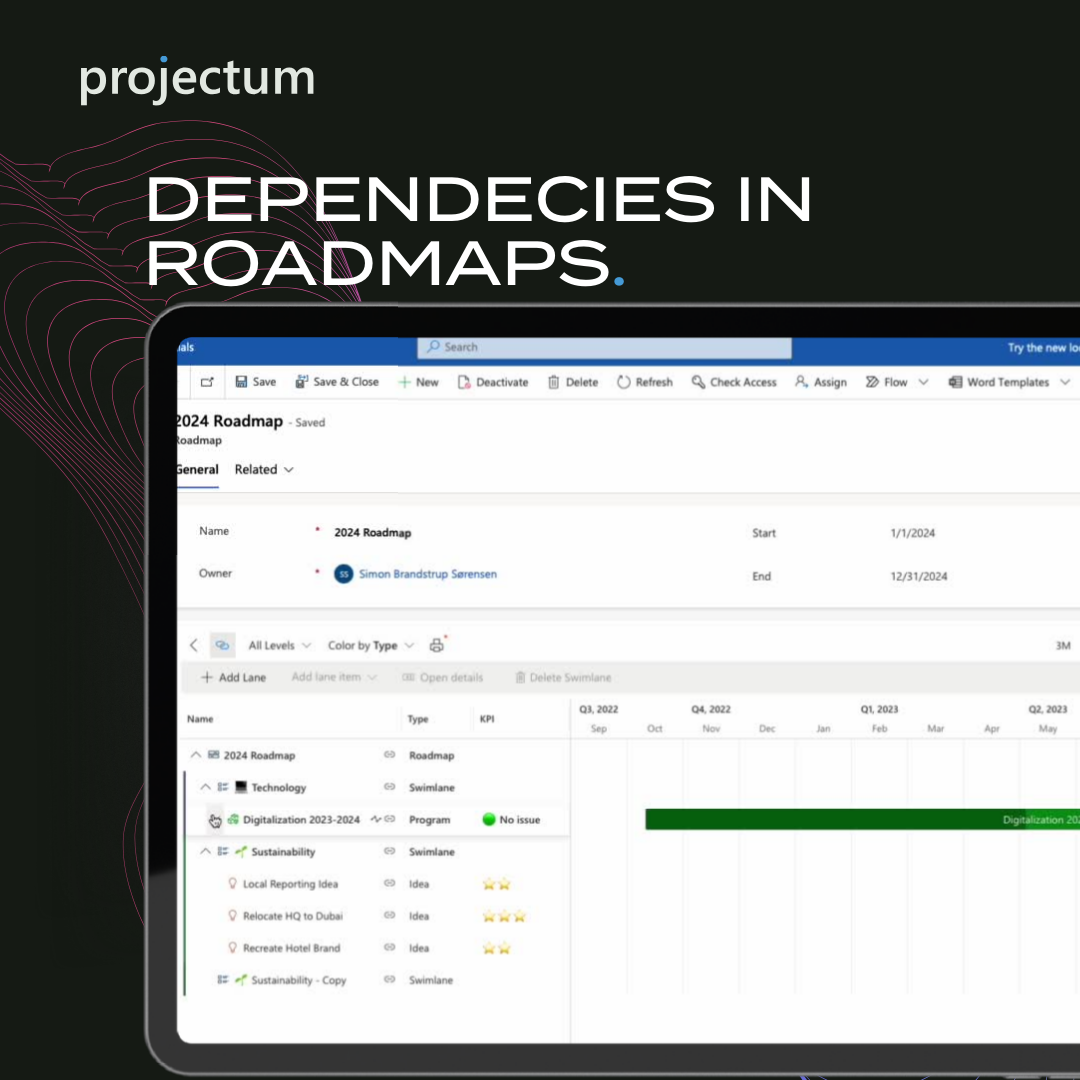Click link icon on 2024 Roadmap row

[389, 755]
